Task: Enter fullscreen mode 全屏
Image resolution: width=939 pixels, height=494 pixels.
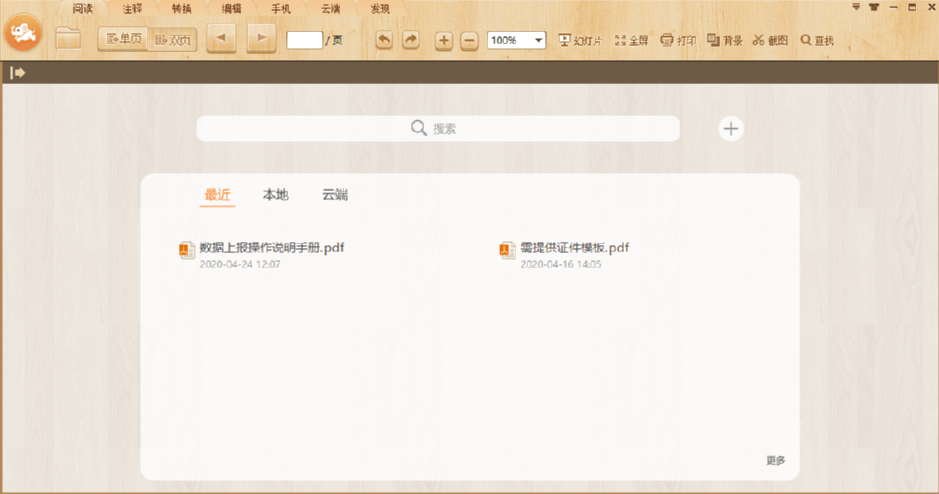Action: [631, 40]
